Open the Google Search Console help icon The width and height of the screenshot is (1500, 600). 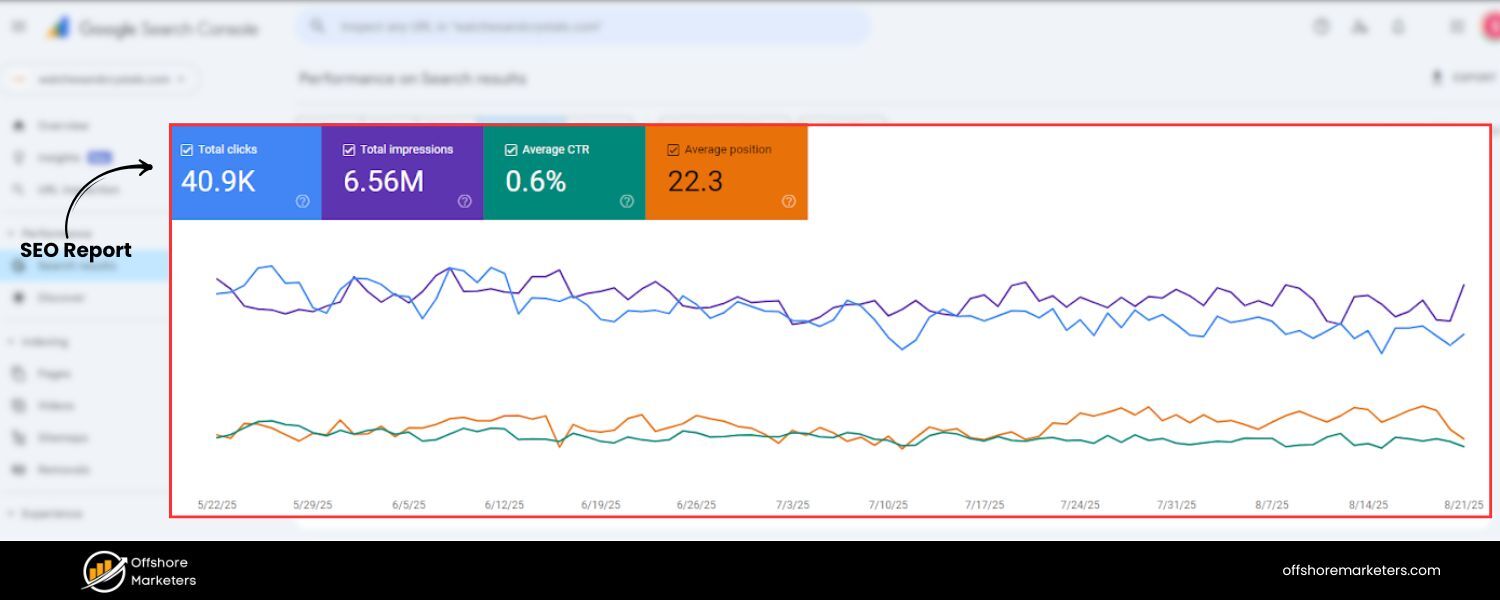[1320, 27]
